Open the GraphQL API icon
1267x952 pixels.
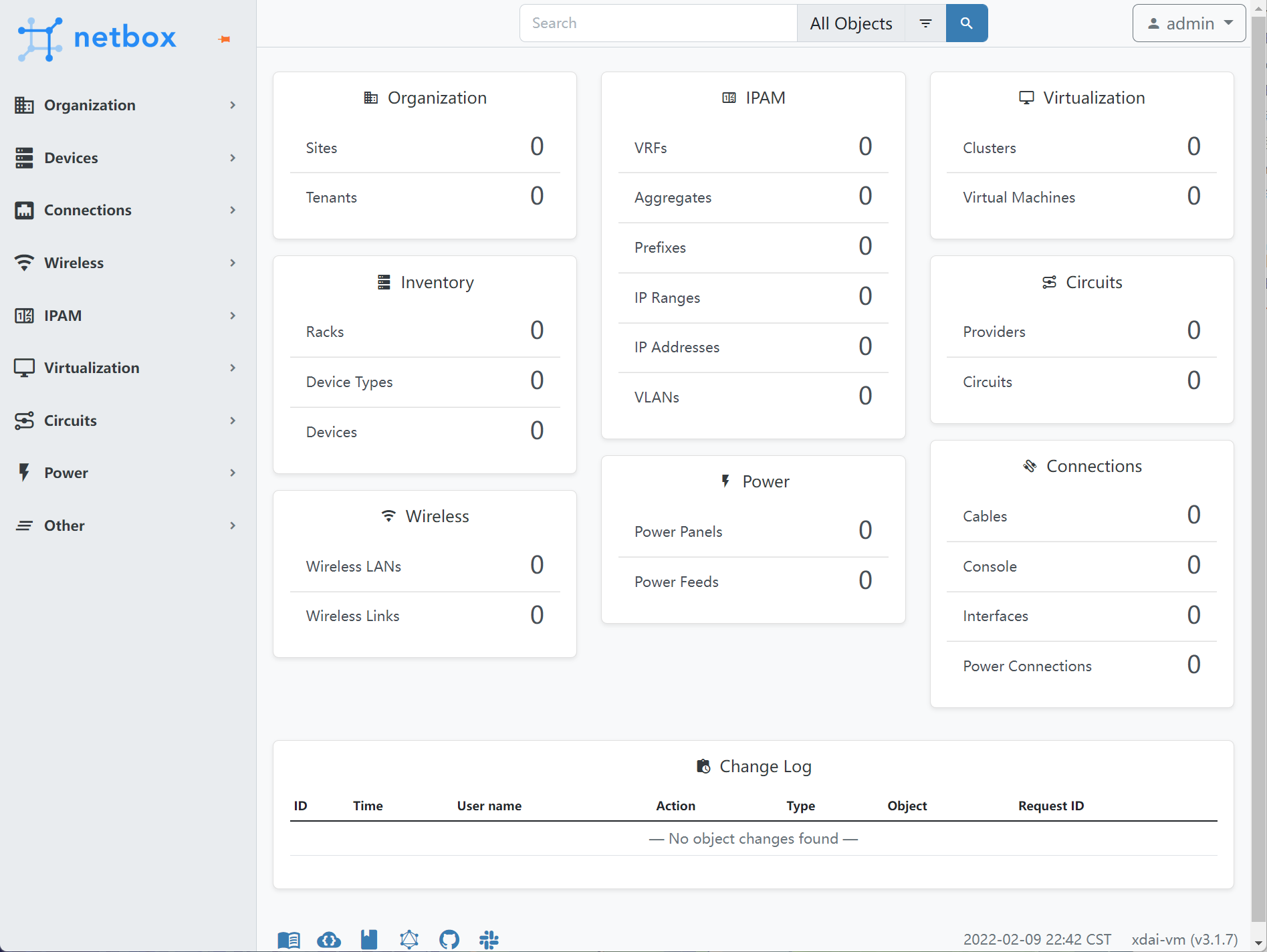click(409, 939)
